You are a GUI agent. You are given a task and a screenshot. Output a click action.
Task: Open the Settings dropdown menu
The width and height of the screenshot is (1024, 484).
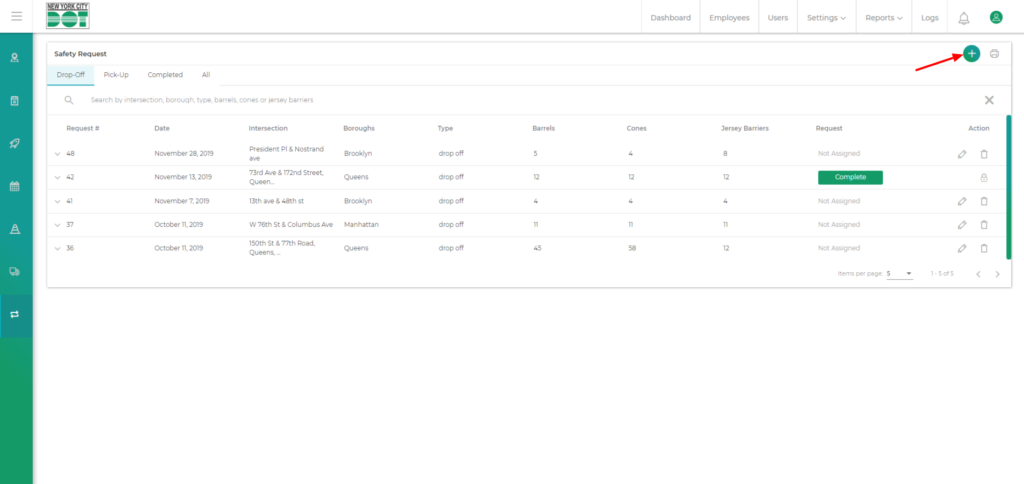point(826,18)
